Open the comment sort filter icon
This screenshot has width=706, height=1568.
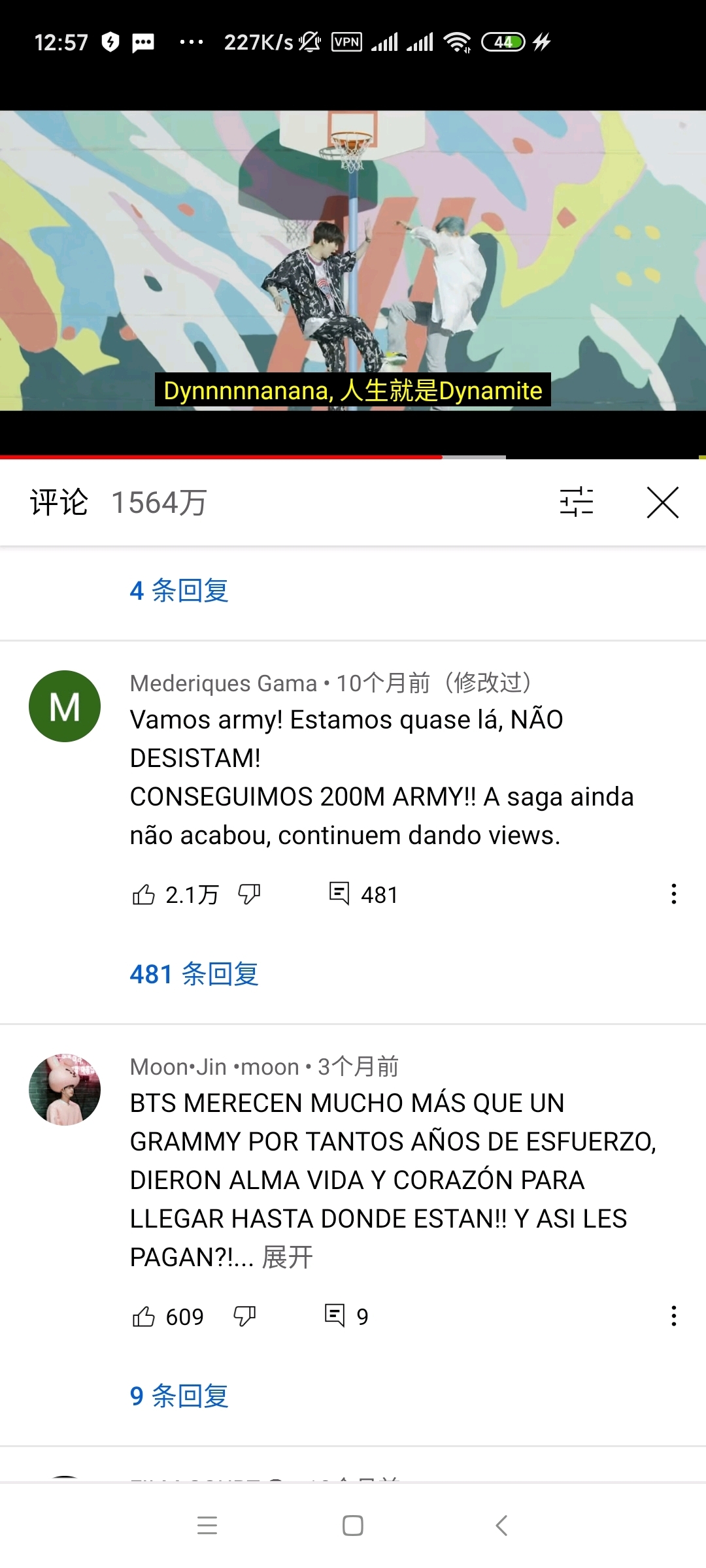tap(577, 502)
